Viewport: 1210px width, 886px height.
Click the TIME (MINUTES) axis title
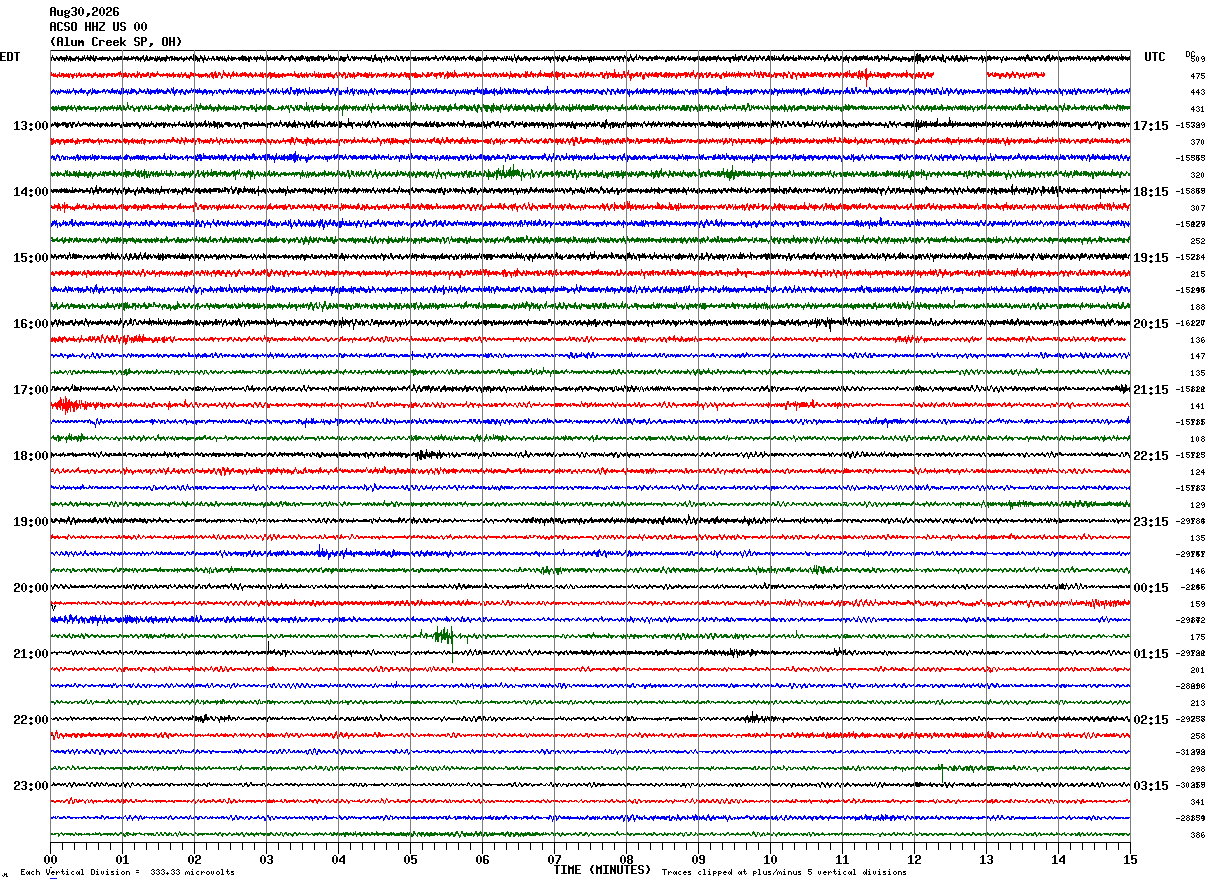[x=602, y=870]
